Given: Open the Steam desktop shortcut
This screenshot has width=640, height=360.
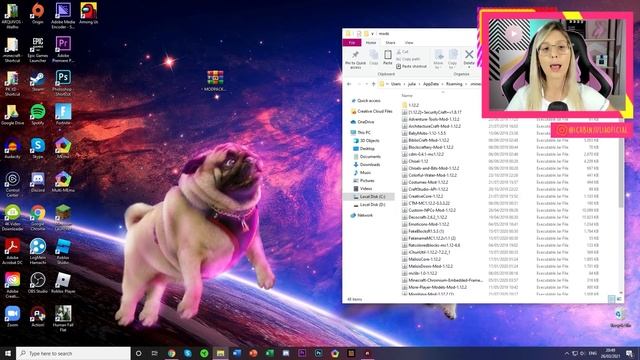Looking at the screenshot, I should pyautogui.click(x=38, y=81).
